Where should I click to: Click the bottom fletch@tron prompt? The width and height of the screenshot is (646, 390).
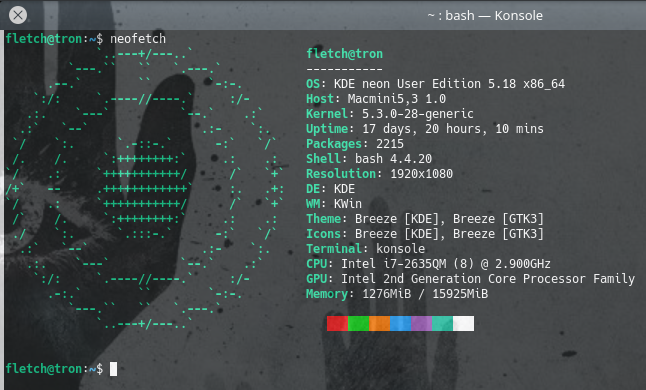[x=54, y=369]
